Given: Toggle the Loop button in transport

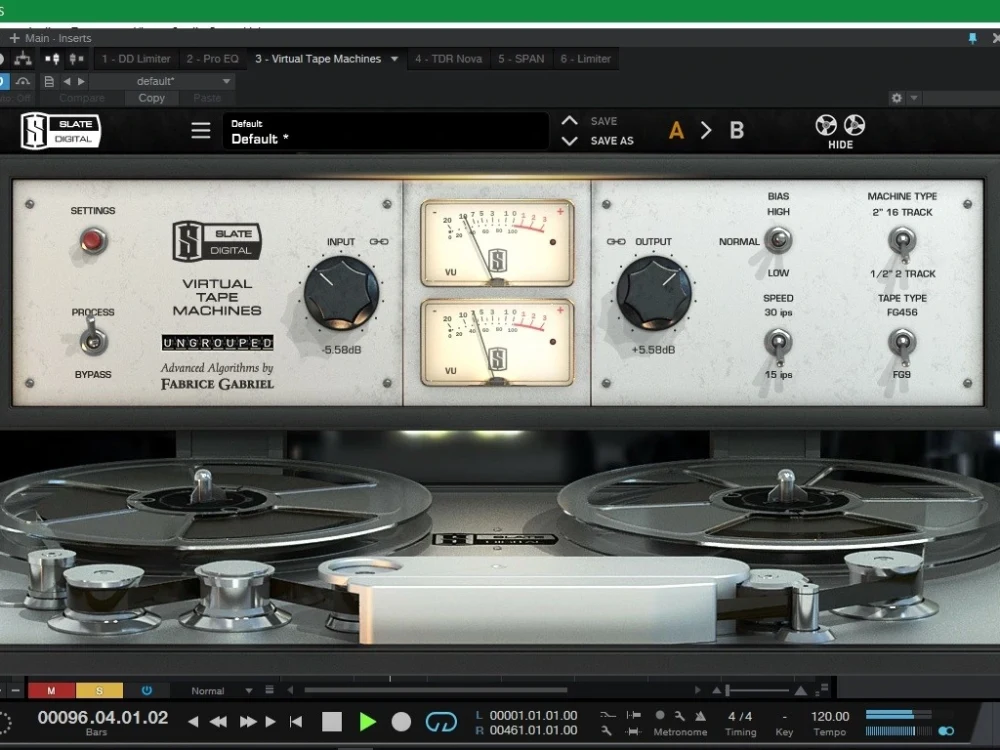Looking at the screenshot, I should [x=441, y=721].
